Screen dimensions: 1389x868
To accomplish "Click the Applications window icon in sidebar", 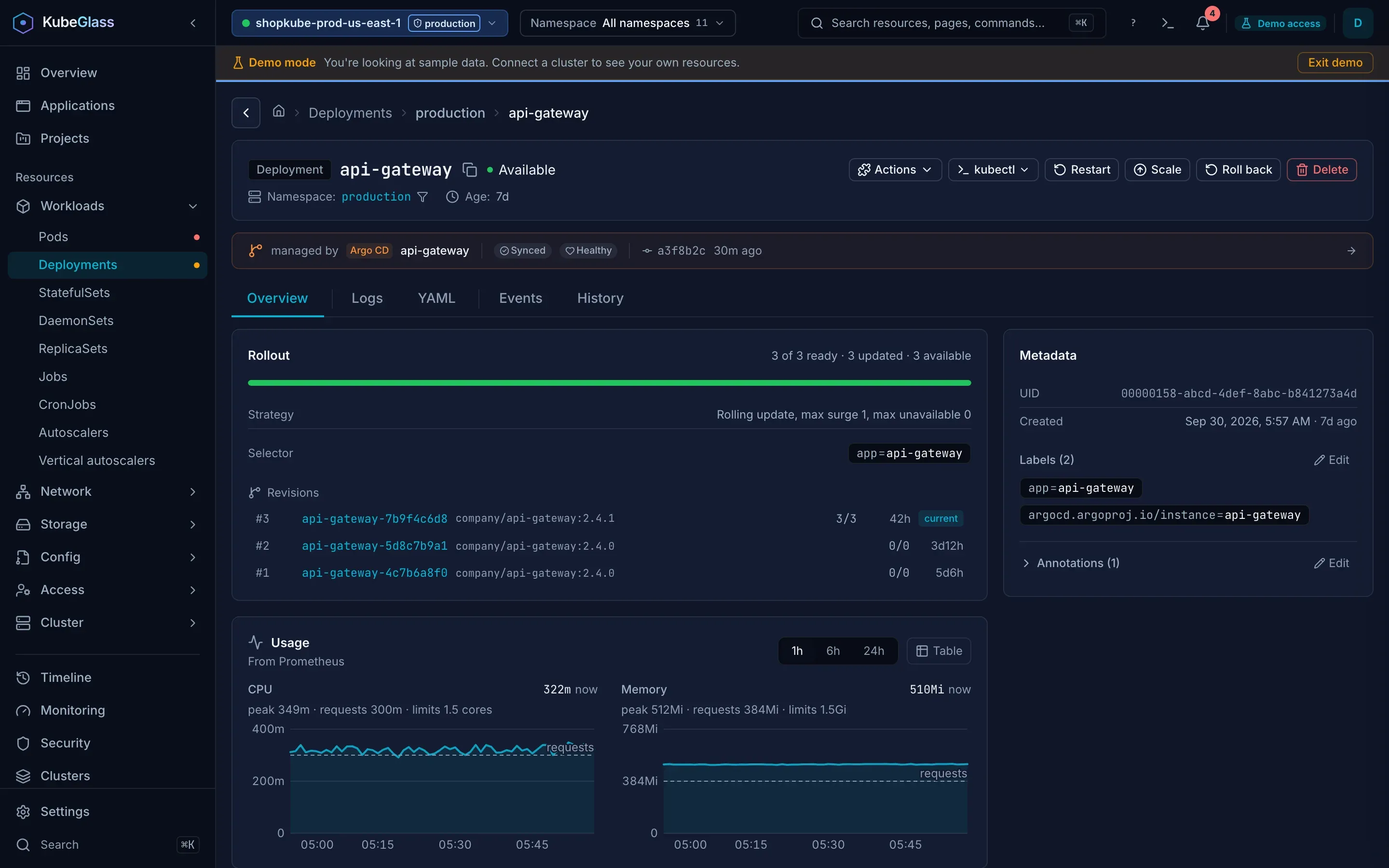I will coord(23,106).
